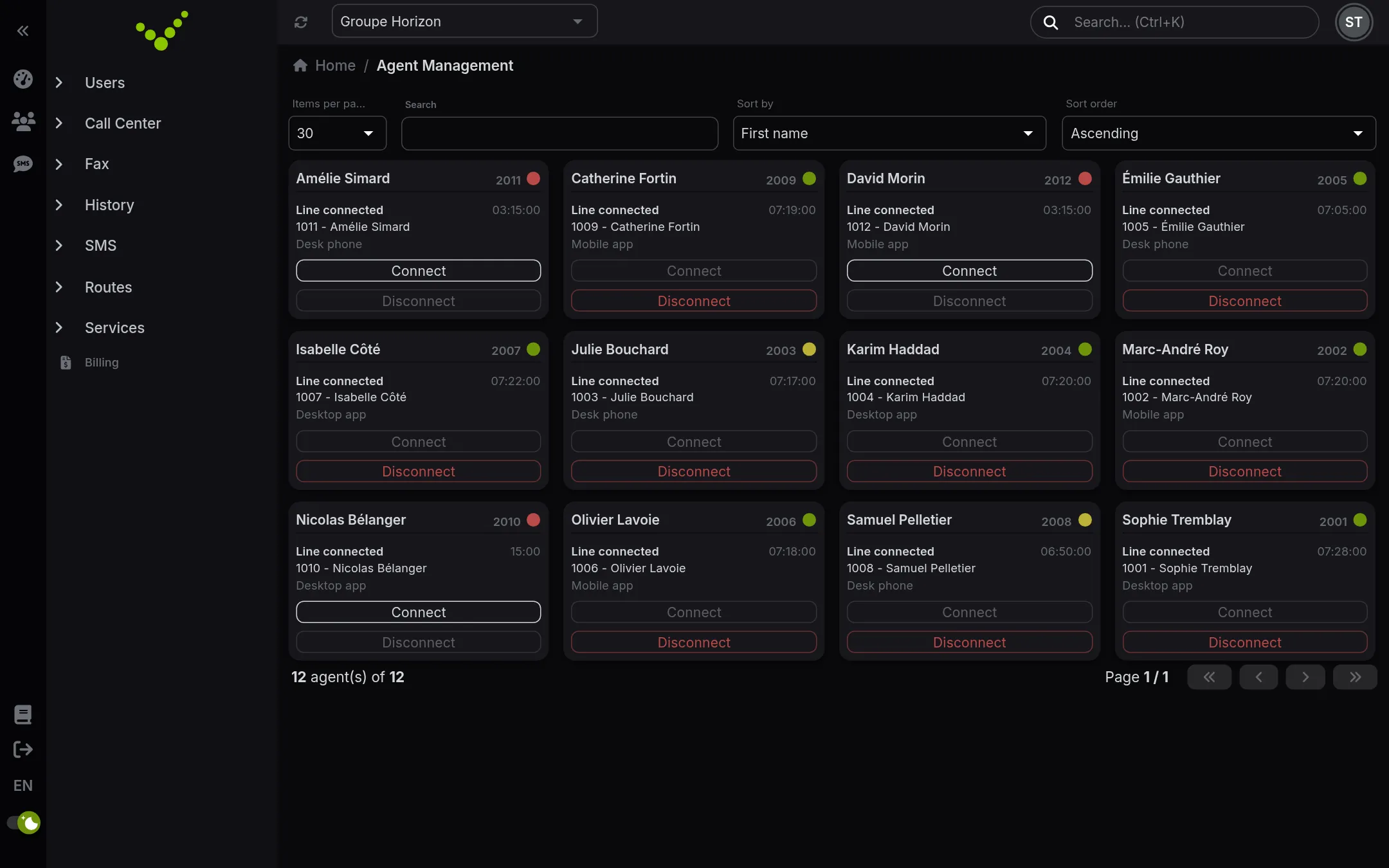Viewport: 1389px width, 868px height.
Task: Click the magnifier search icon in top bar
Action: pos(1050,23)
